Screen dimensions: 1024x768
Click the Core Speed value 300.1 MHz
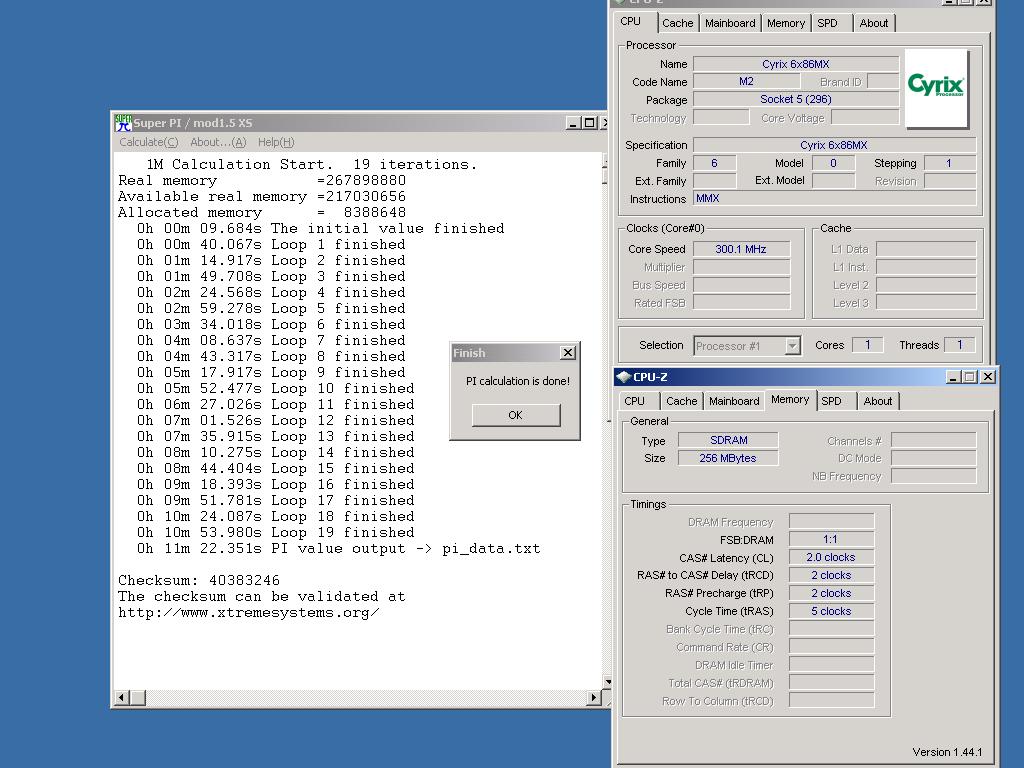point(741,249)
